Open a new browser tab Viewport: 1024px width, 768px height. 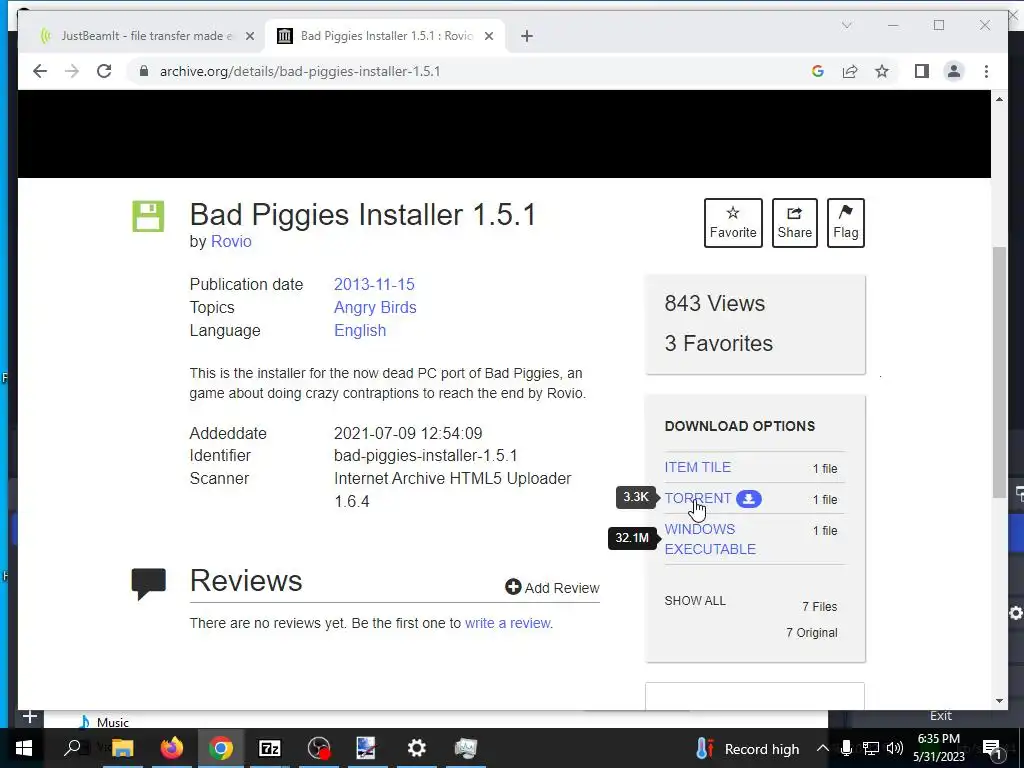[x=527, y=36]
